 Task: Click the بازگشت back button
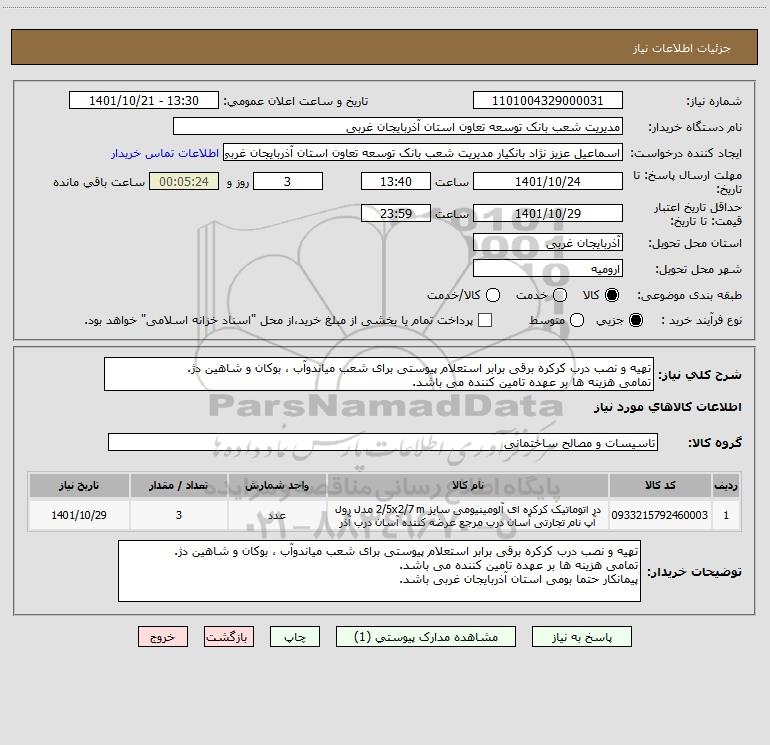pyautogui.click(x=229, y=636)
